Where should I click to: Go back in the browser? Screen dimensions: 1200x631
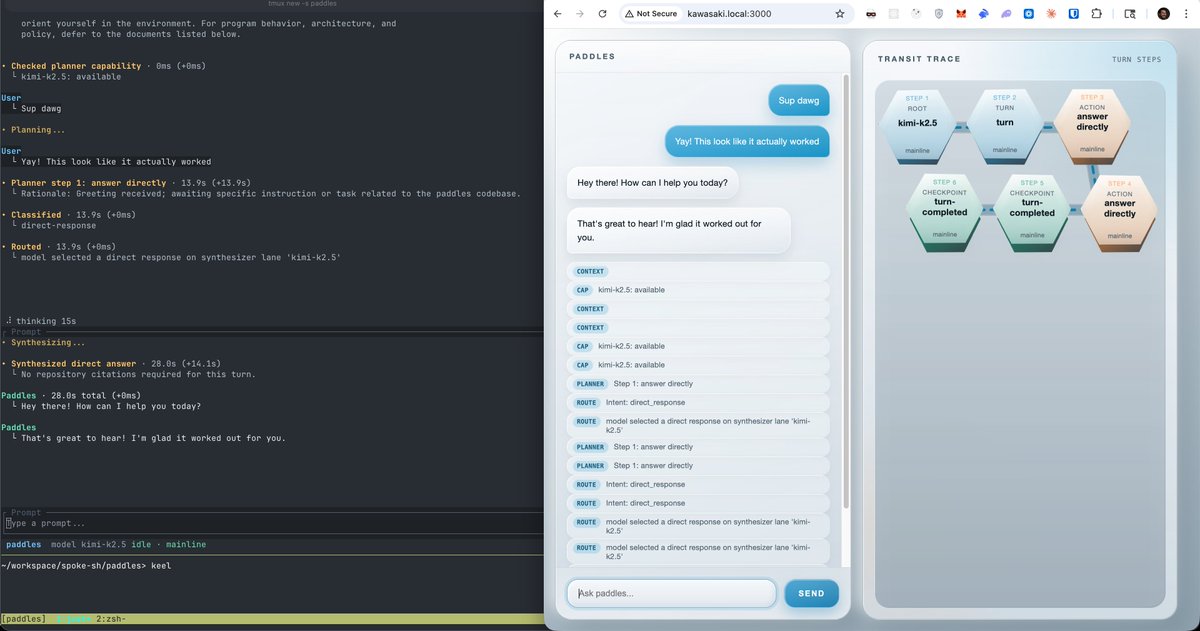559,14
